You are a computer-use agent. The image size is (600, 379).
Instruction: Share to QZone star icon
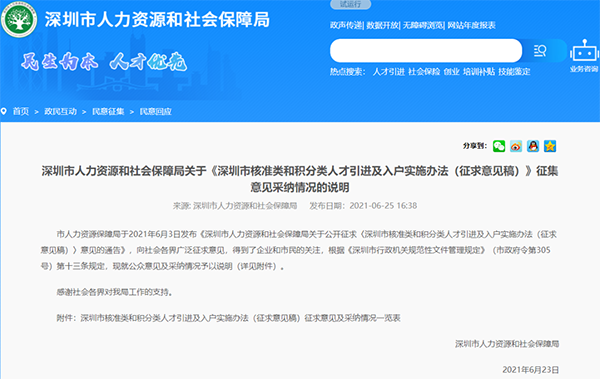[x=550, y=146]
